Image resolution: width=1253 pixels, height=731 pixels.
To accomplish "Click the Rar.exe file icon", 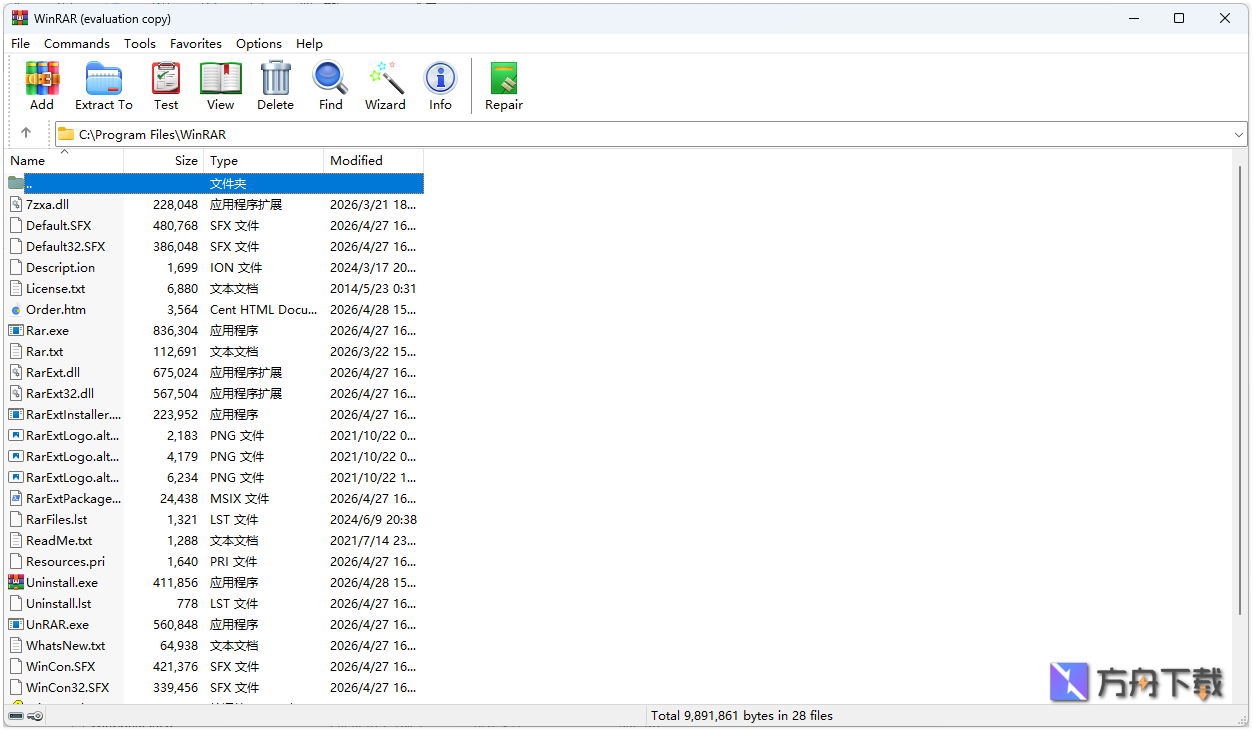I will (16, 330).
